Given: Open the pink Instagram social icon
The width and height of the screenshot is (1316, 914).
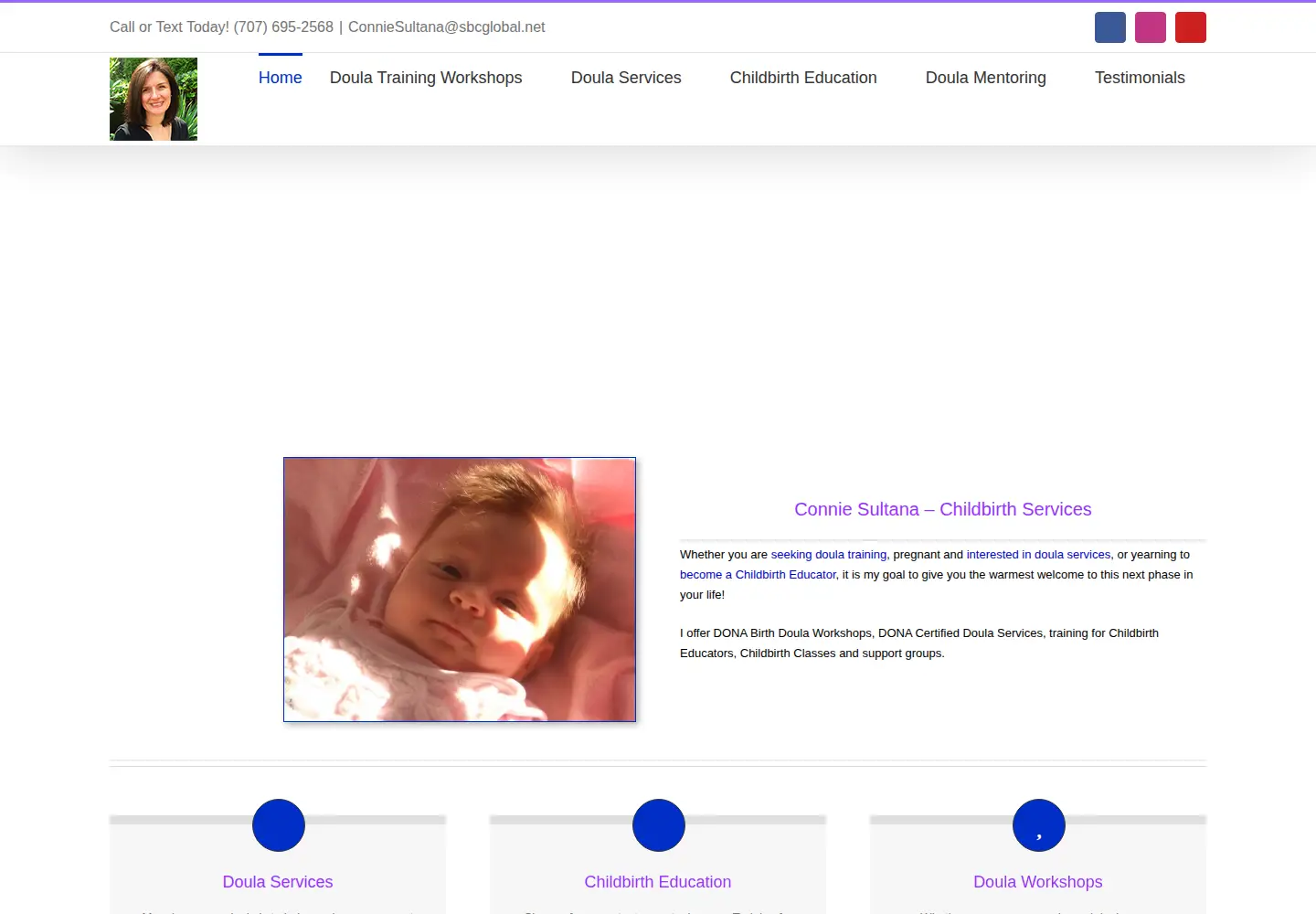Looking at the screenshot, I should point(1151,27).
